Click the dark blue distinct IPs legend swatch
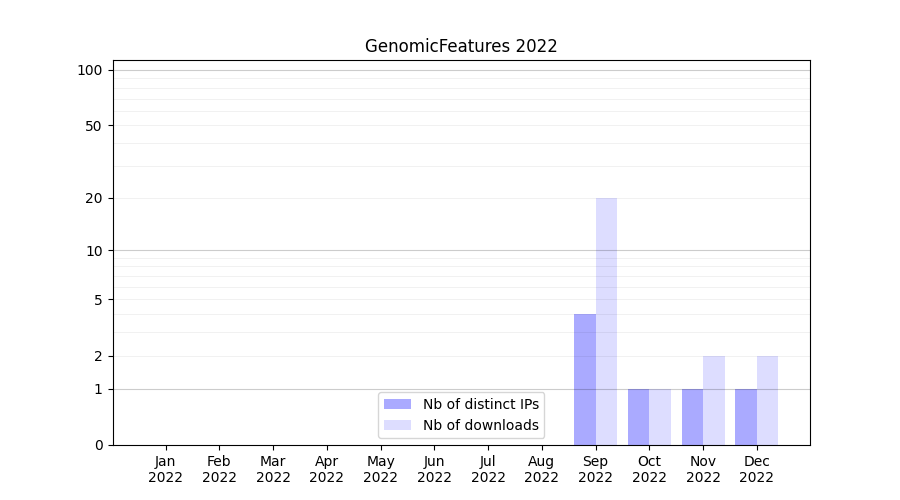Image resolution: width=900 pixels, height=500 pixels. click(x=397, y=404)
